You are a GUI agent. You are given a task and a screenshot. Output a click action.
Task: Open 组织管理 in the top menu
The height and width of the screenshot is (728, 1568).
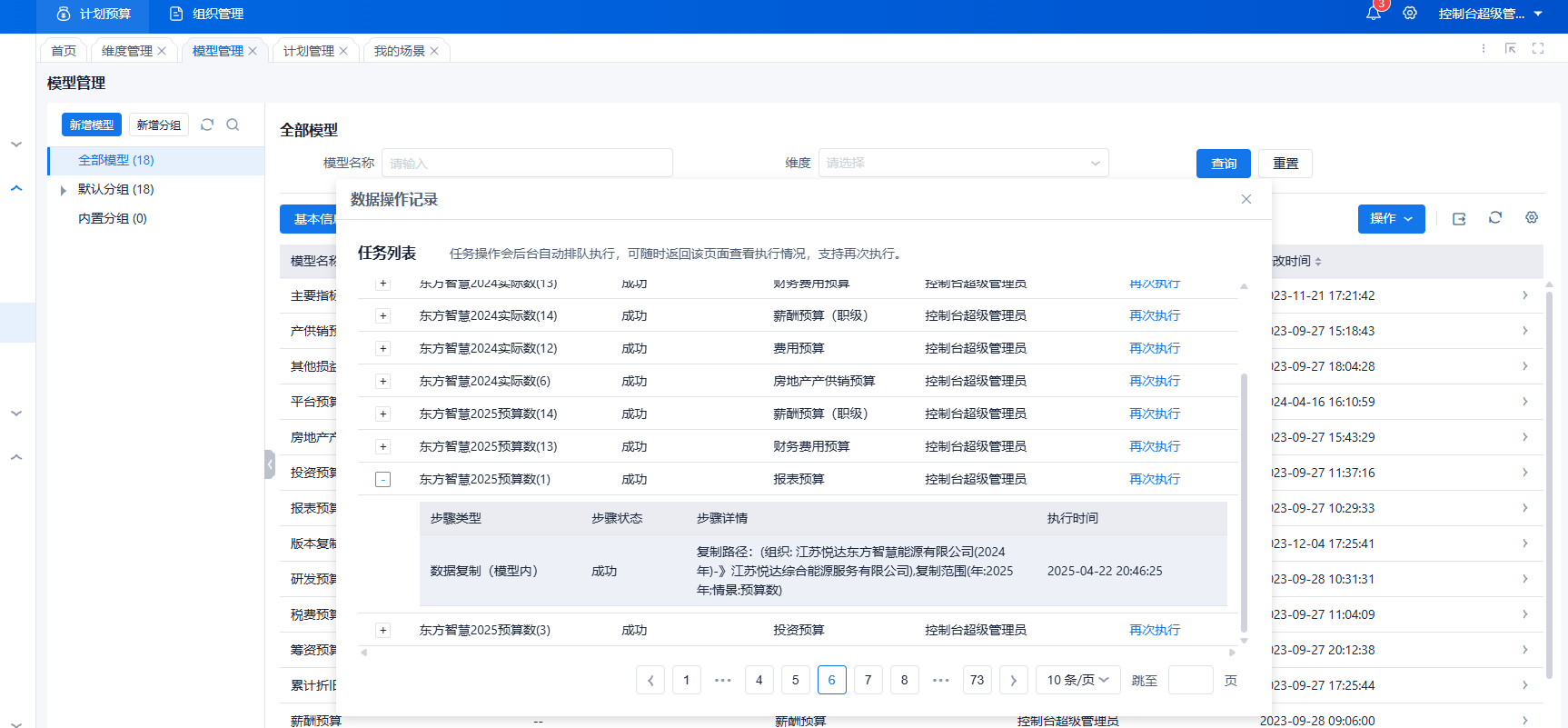point(208,14)
